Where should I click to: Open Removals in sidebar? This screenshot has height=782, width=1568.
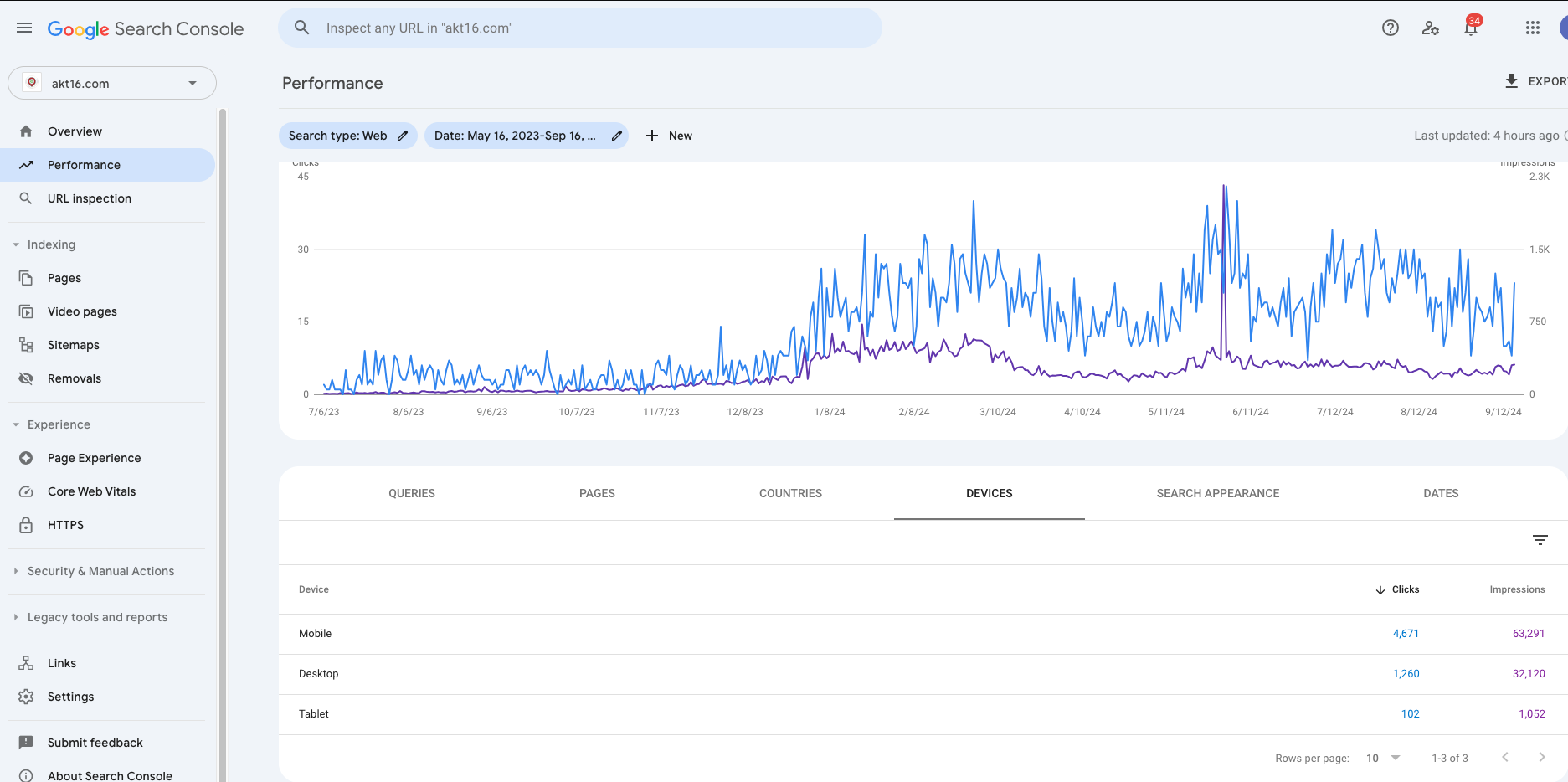(x=75, y=378)
